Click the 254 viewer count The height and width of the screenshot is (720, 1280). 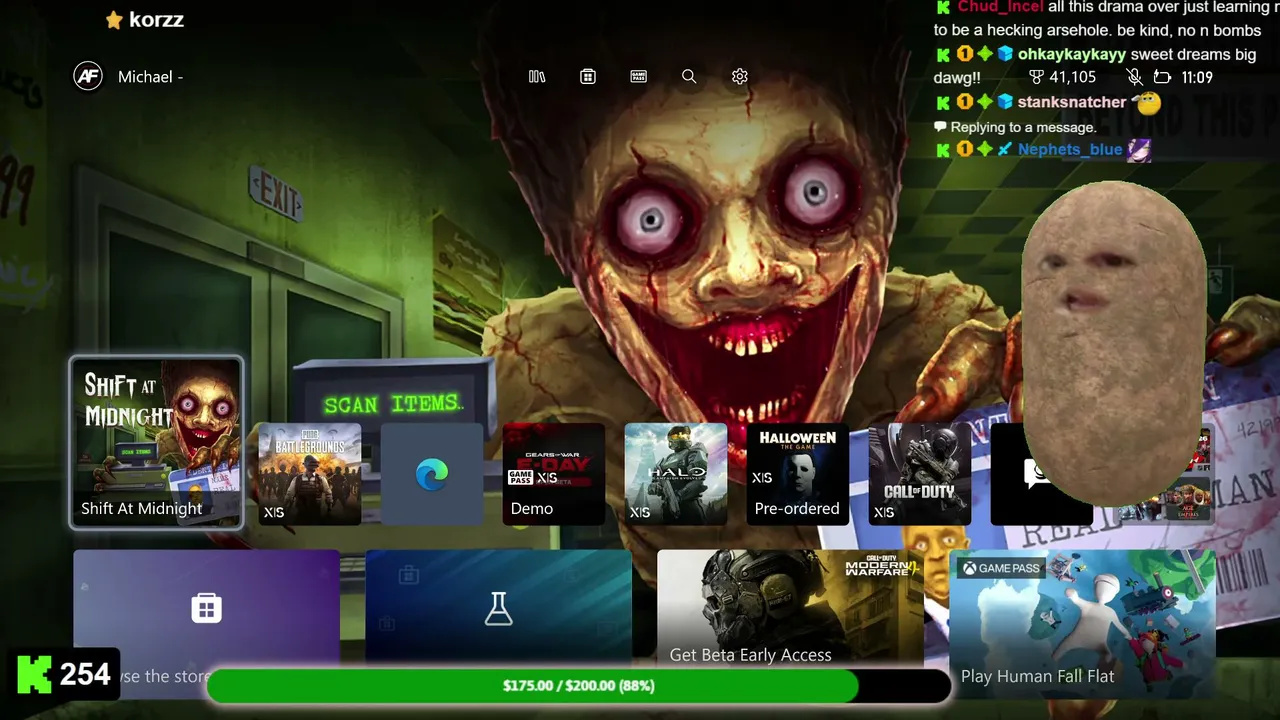tap(85, 675)
